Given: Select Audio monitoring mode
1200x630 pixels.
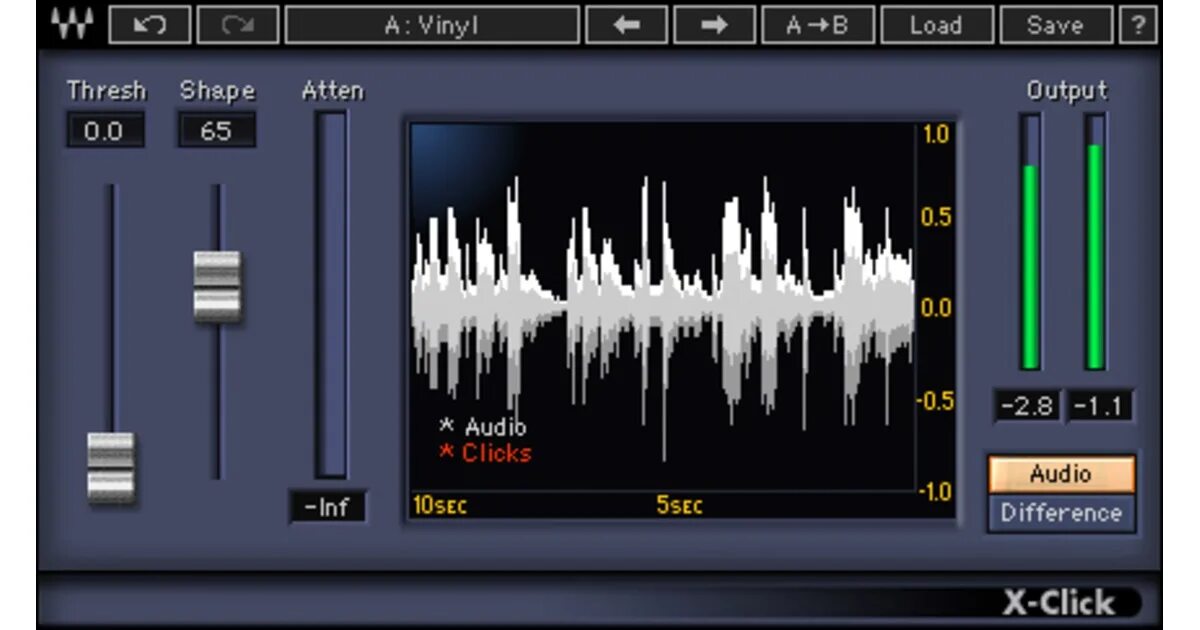Looking at the screenshot, I should (1061, 474).
